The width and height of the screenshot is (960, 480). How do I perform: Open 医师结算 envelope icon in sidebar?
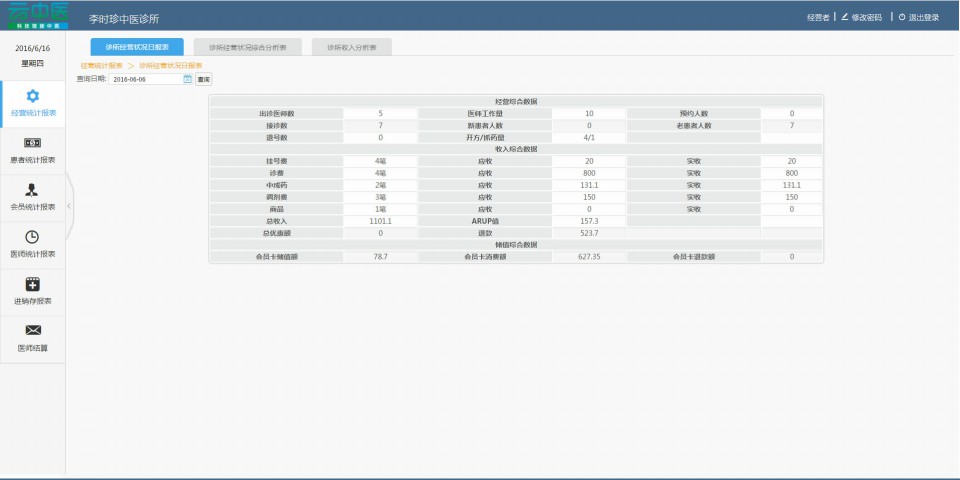pyautogui.click(x=32, y=330)
